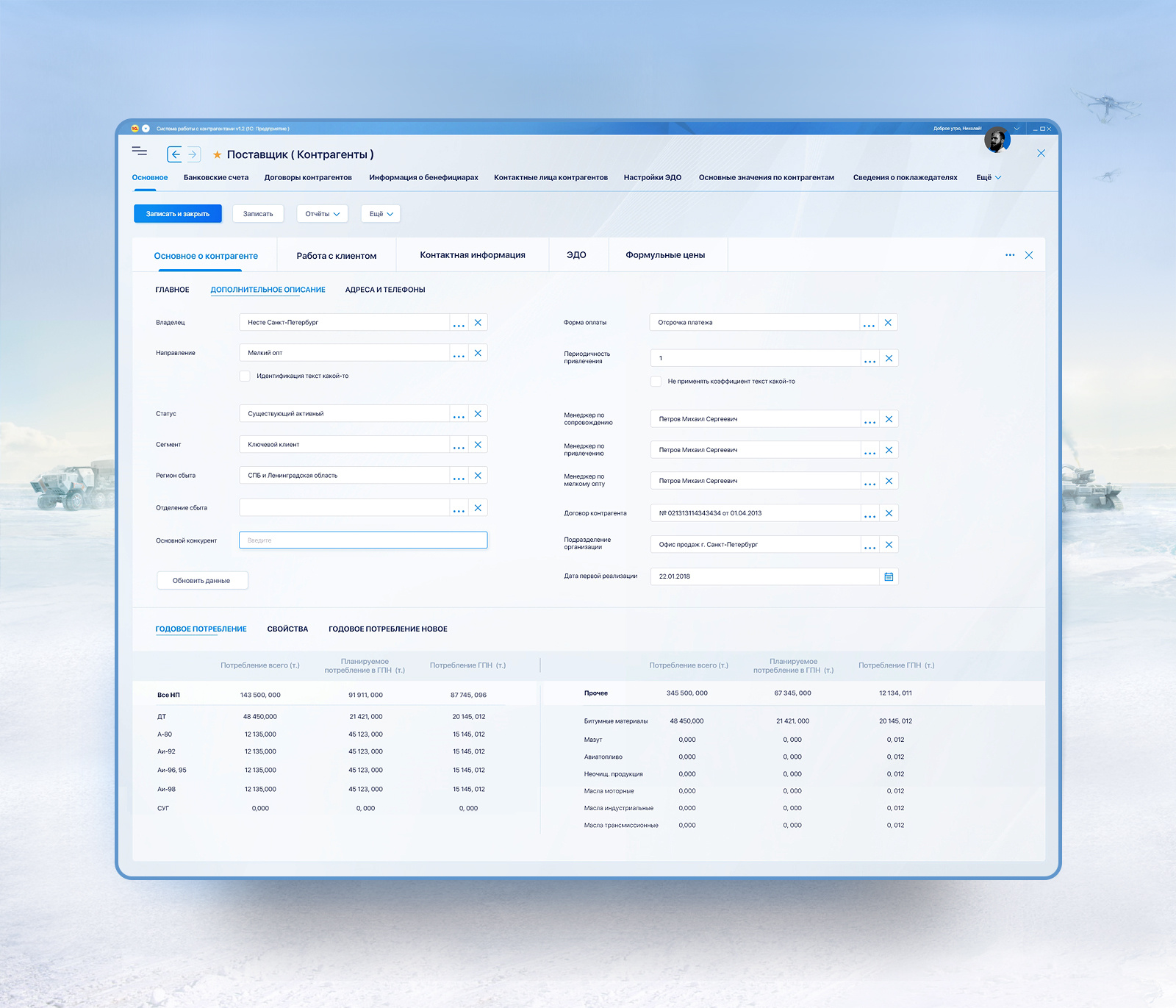Image resolution: width=1176 pixels, height=1008 pixels.
Task: Expand the toolbar Ещё dropdown button
Action: (381, 214)
